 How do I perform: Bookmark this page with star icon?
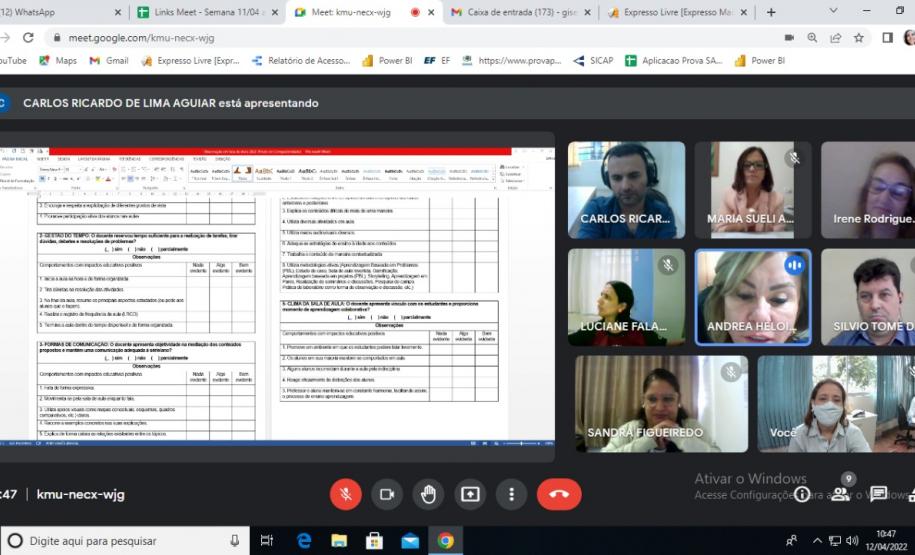click(858, 37)
